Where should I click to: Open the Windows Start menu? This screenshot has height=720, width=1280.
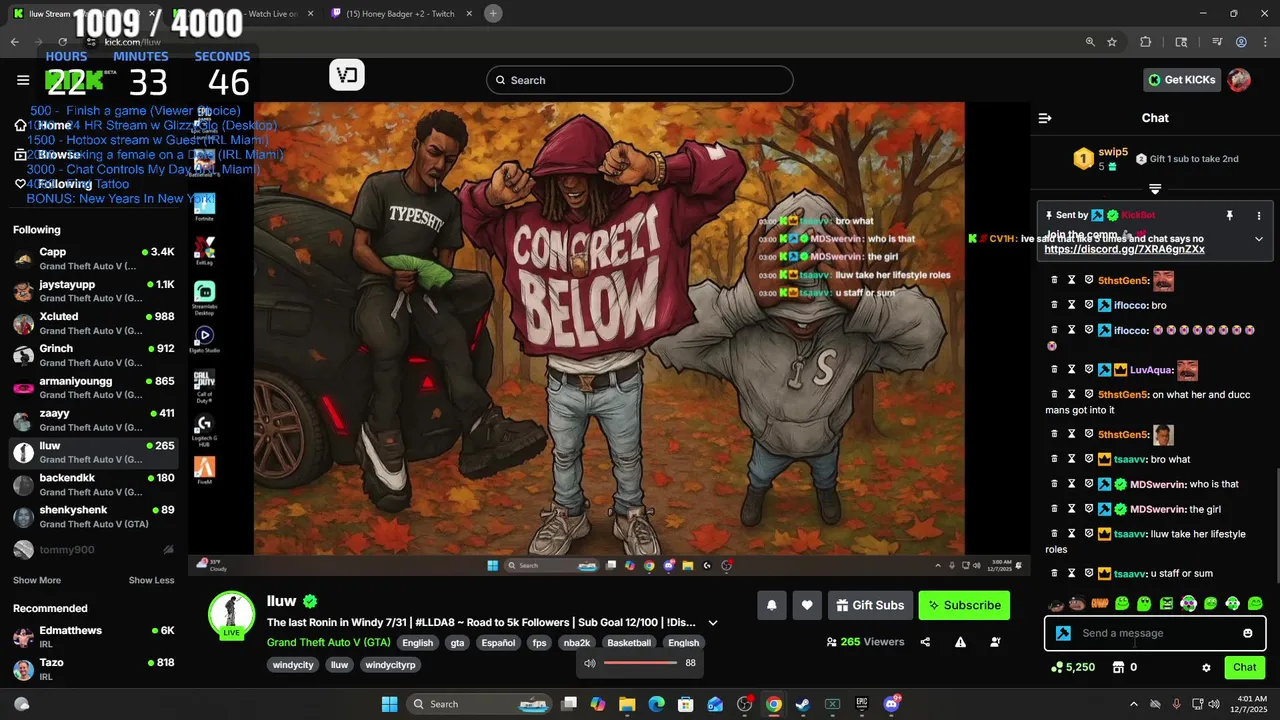pyautogui.click(x=389, y=704)
